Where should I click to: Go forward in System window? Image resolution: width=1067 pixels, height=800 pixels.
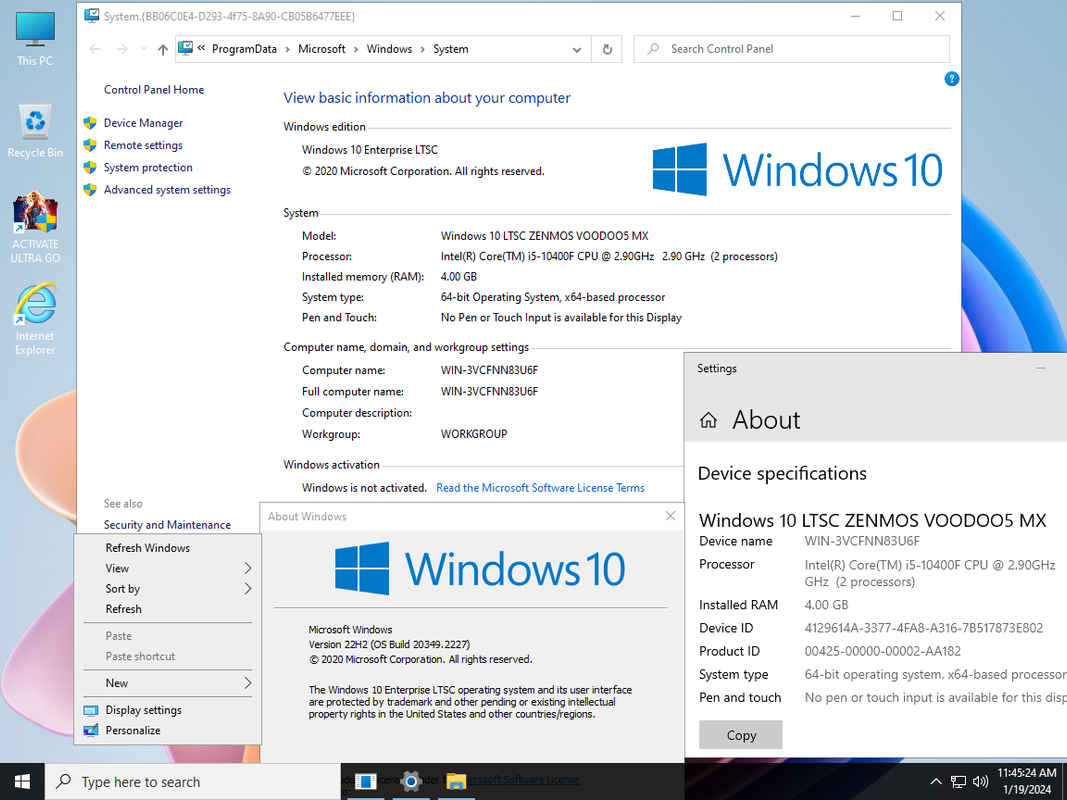(122, 49)
